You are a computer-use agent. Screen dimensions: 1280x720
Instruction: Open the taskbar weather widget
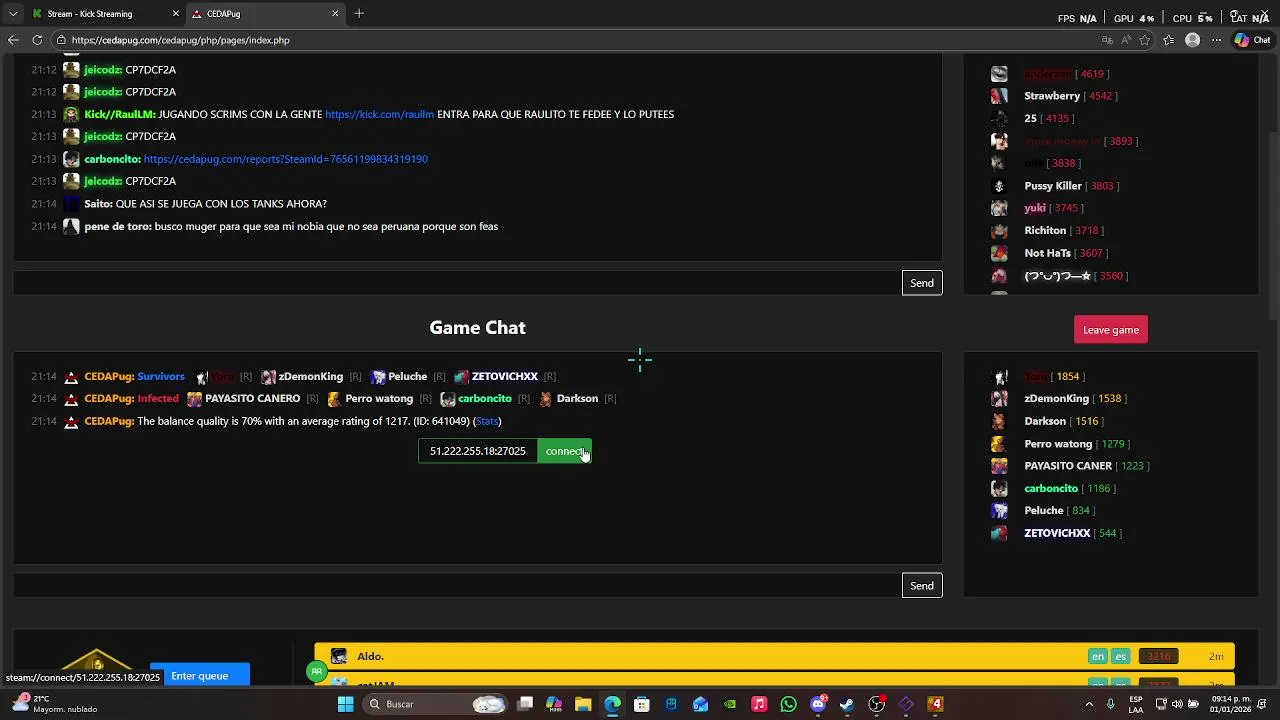(x=55, y=704)
